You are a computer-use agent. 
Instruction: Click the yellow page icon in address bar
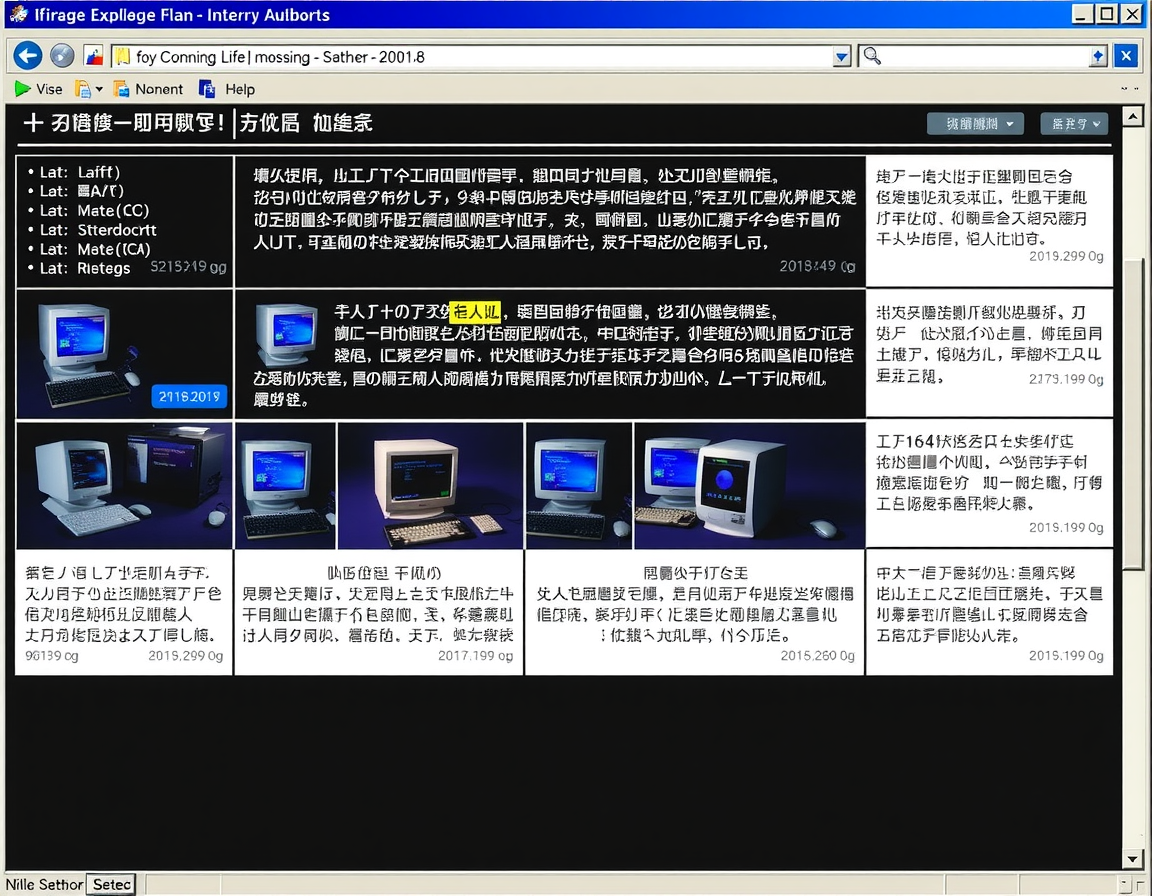pos(123,57)
